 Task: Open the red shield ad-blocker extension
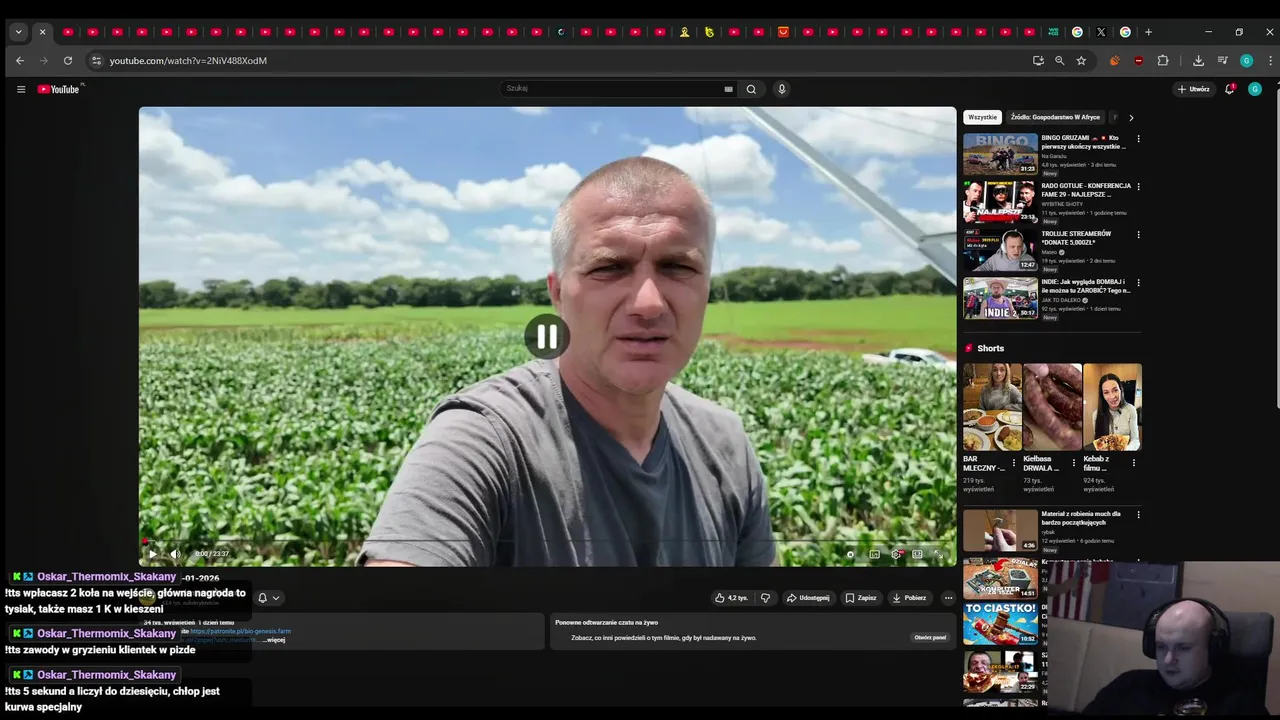(x=1138, y=61)
